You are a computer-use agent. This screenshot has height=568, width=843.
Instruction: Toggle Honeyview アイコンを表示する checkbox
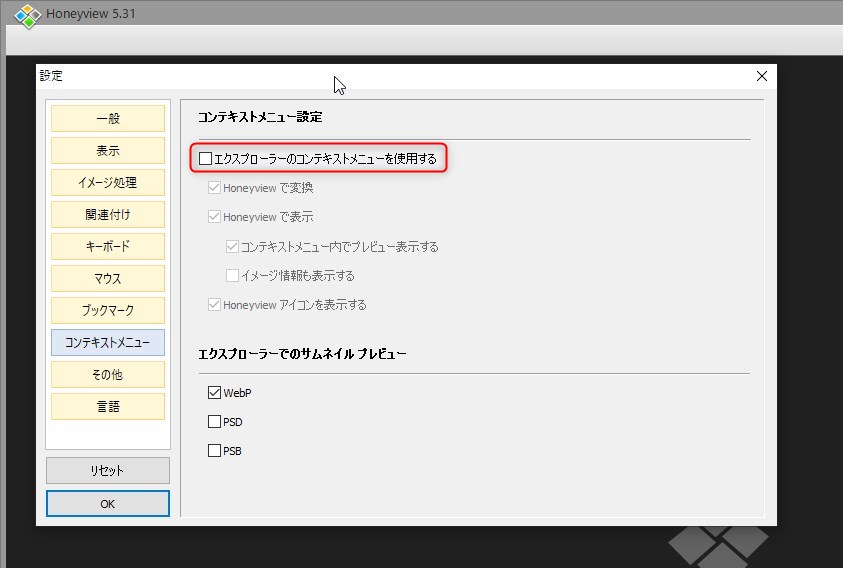(x=214, y=305)
